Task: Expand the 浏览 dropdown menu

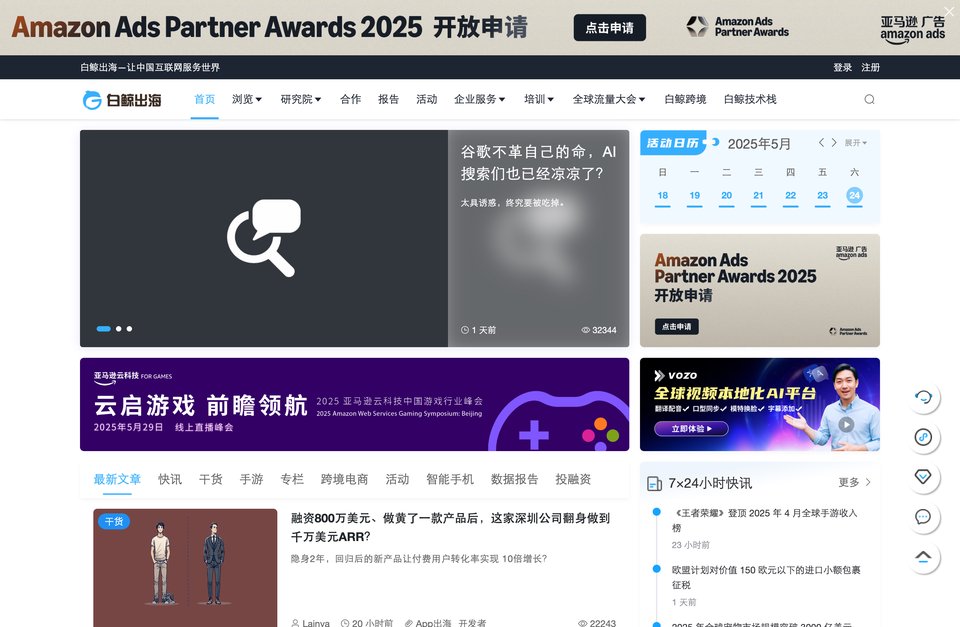Action: click(247, 99)
